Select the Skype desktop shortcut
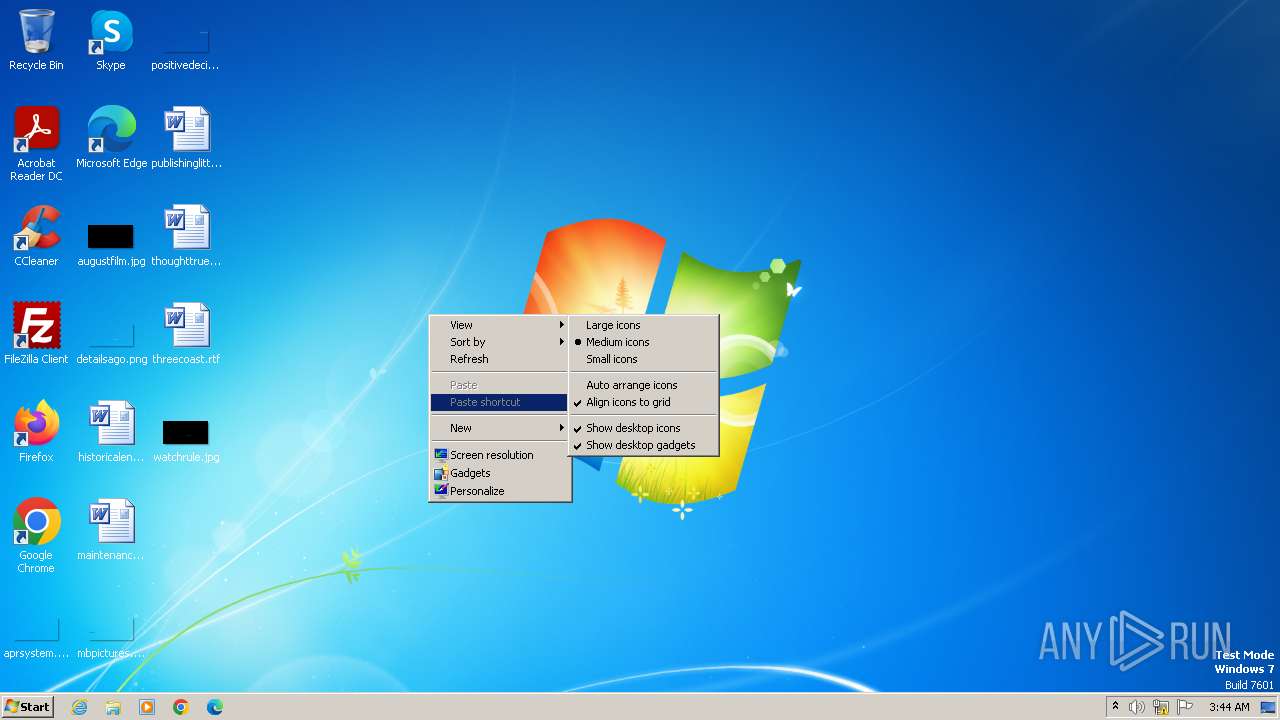The width and height of the screenshot is (1280, 720). coord(111,40)
